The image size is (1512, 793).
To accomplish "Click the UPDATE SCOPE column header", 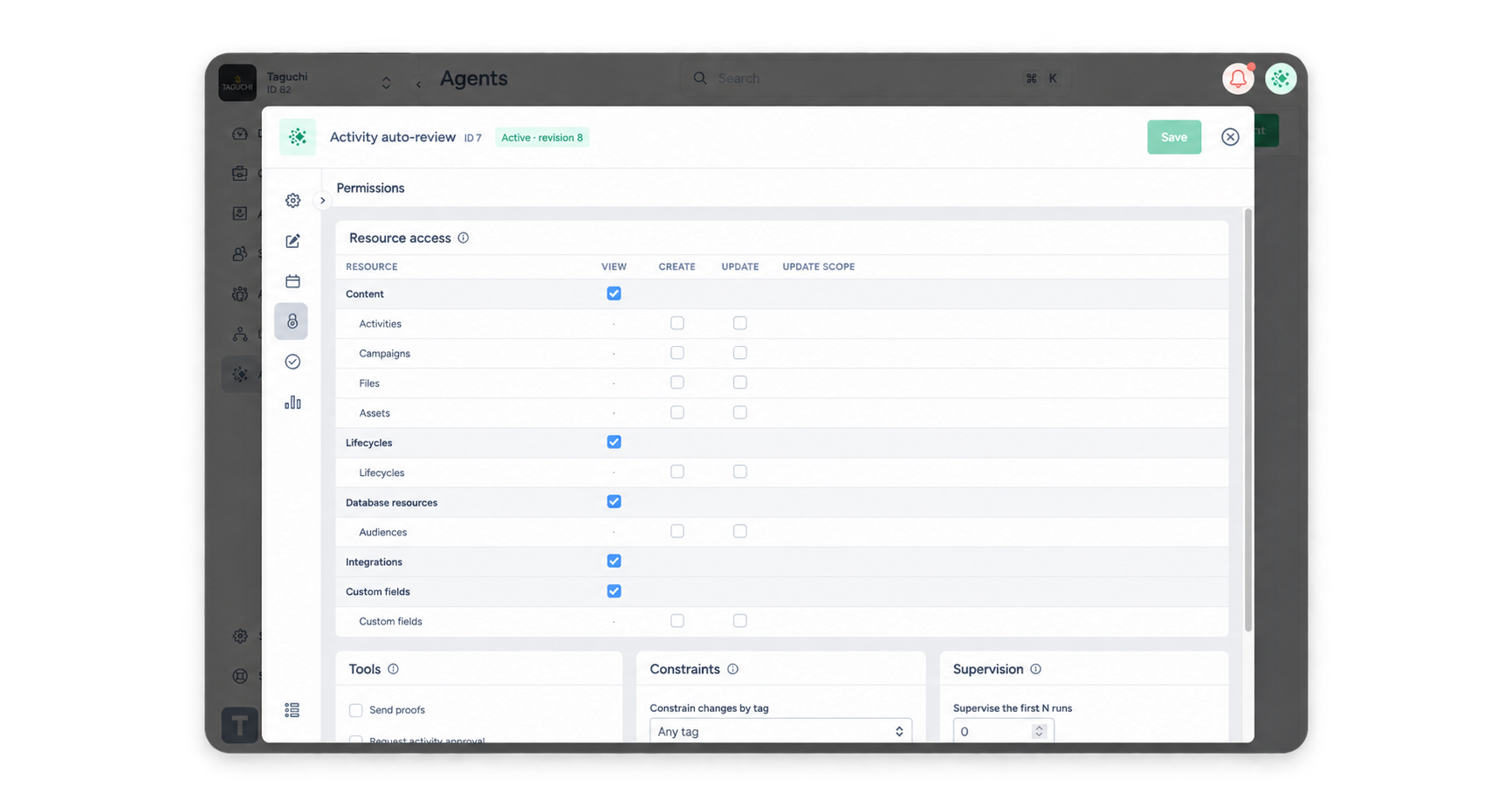I will click(818, 267).
